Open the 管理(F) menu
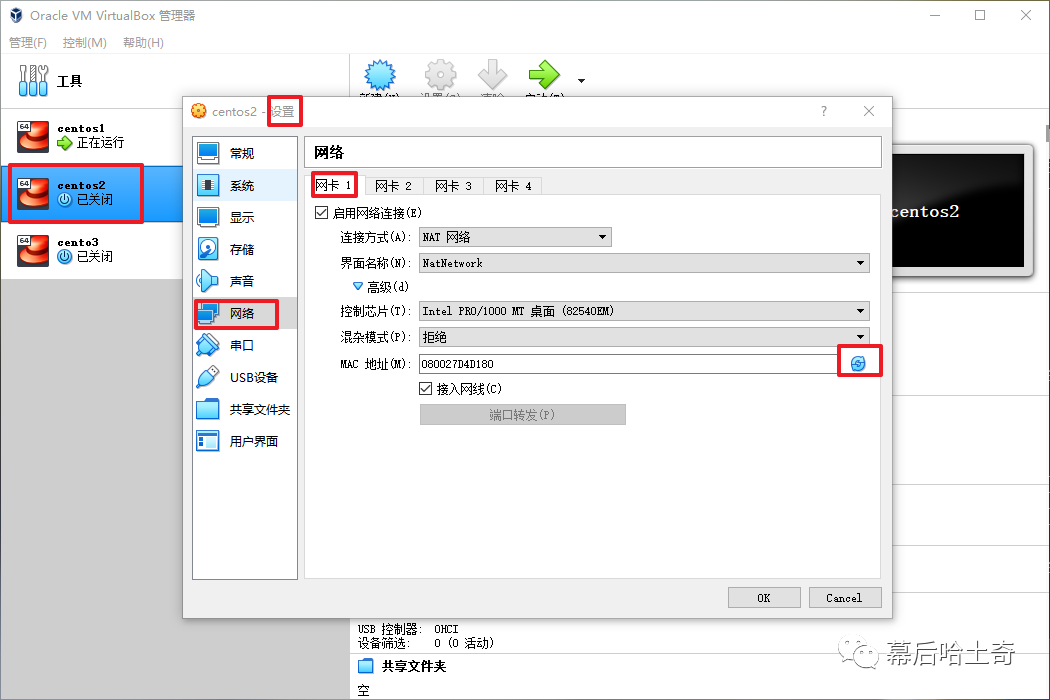This screenshot has width=1050, height=700. tap(28, 43)
